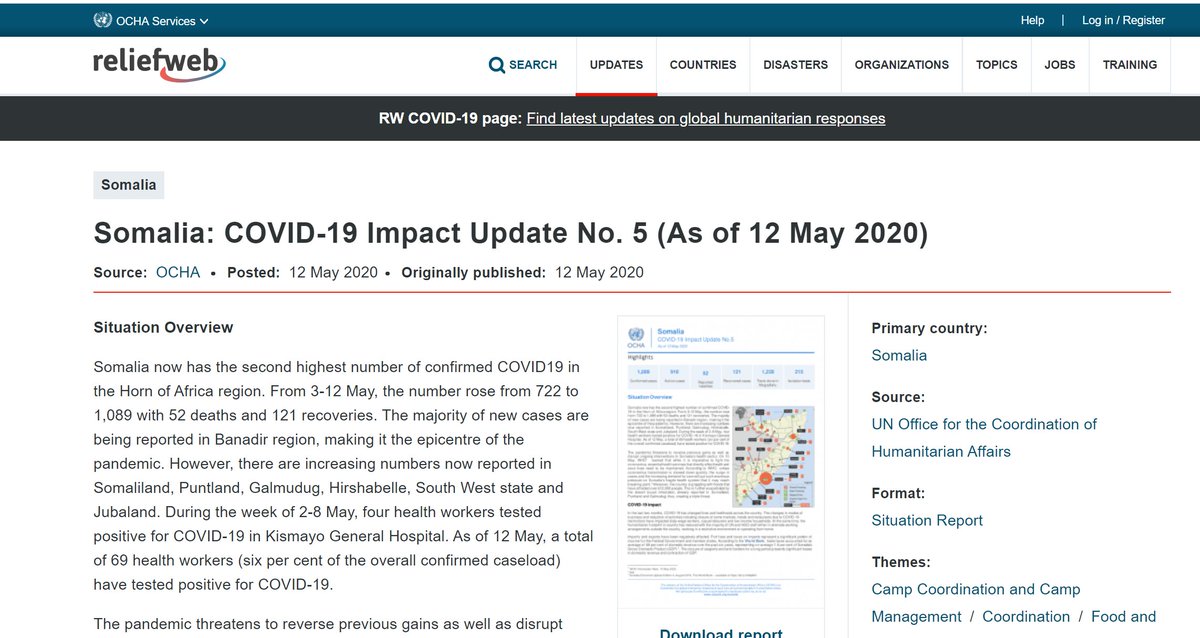Click the Download report link

tap(721, 632)
